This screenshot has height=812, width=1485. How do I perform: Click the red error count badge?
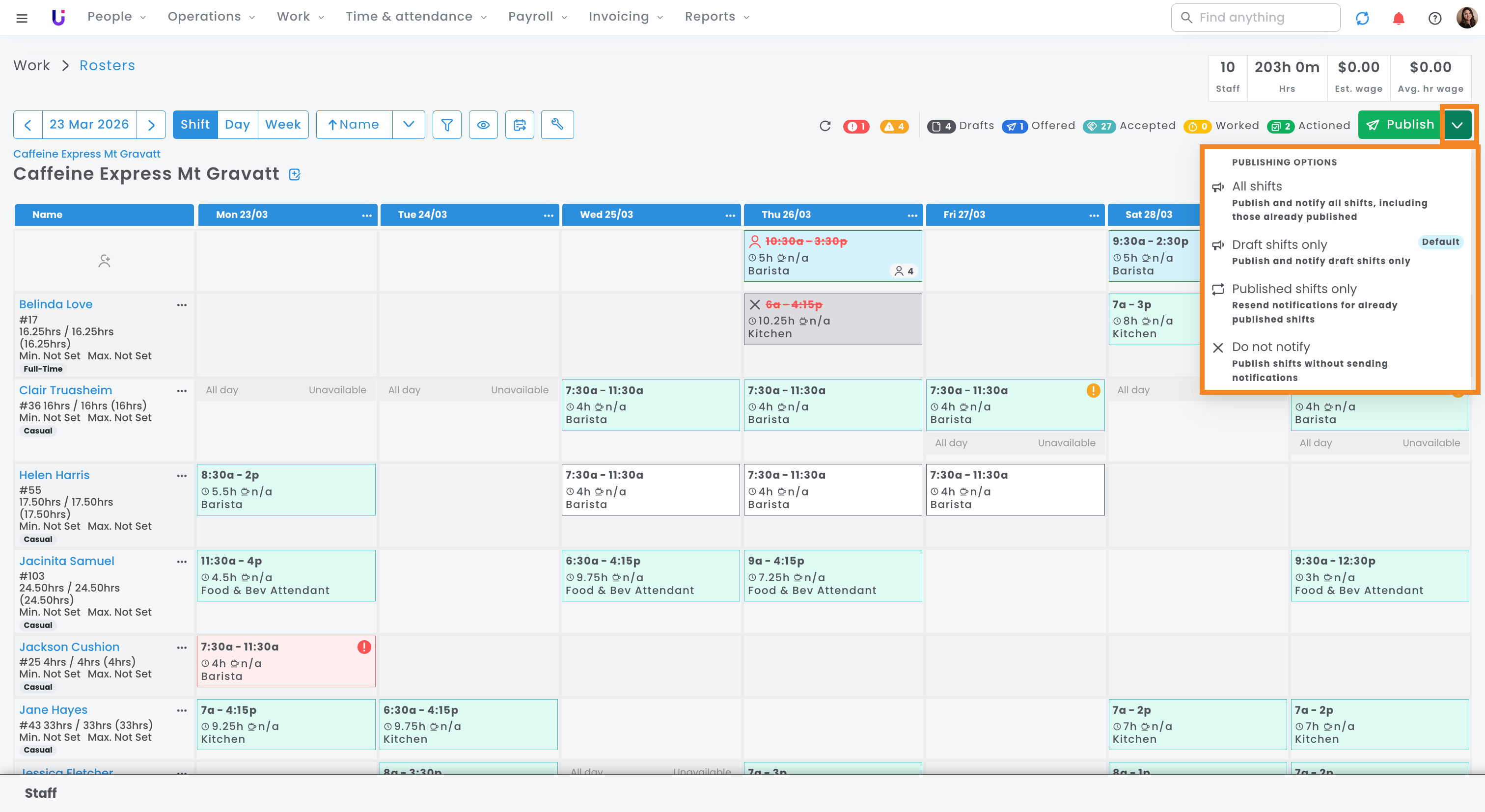[856, 126]
